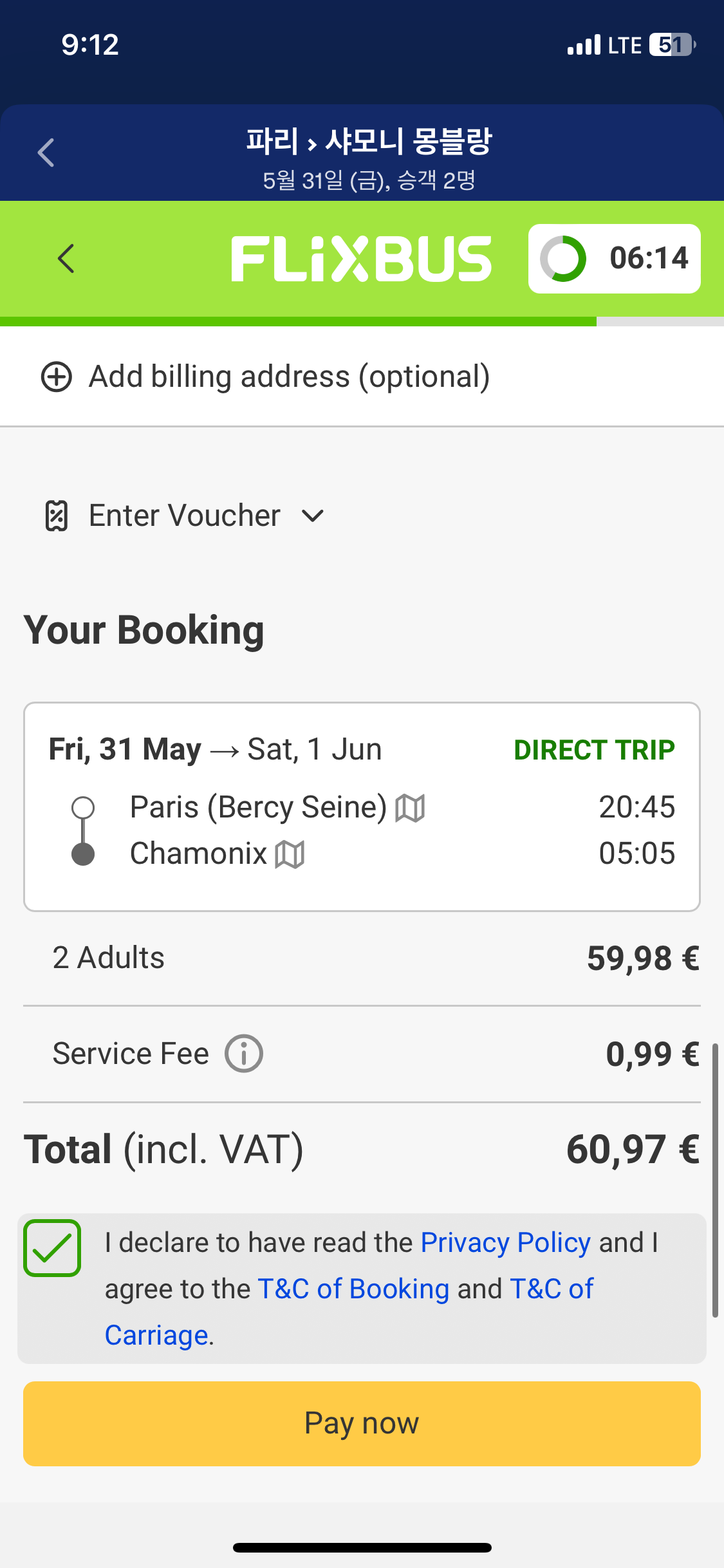Show Service Fee info icon details
724x1568 pixels.
[244, 1054]
